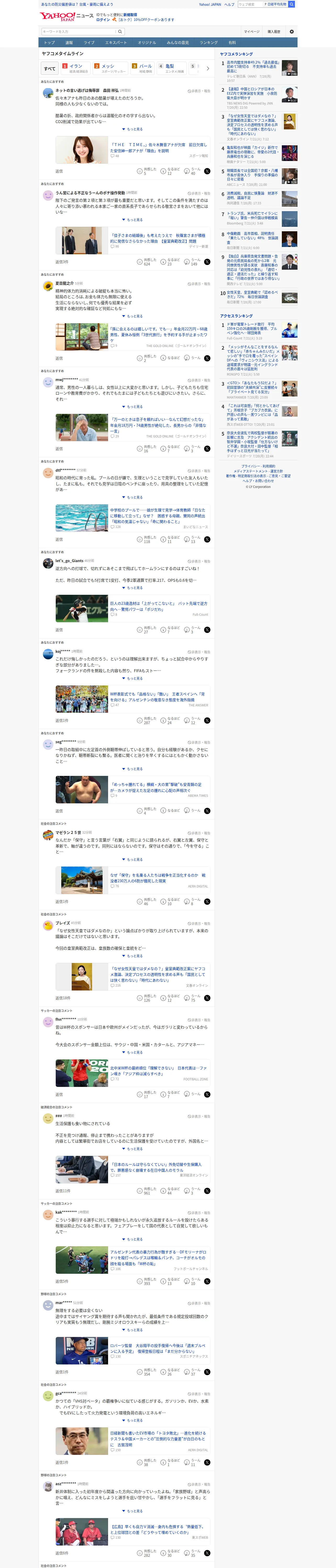Open the エキスパート navigation tab
This screenshot has height=1568, width=336.
tap(116, 43)
